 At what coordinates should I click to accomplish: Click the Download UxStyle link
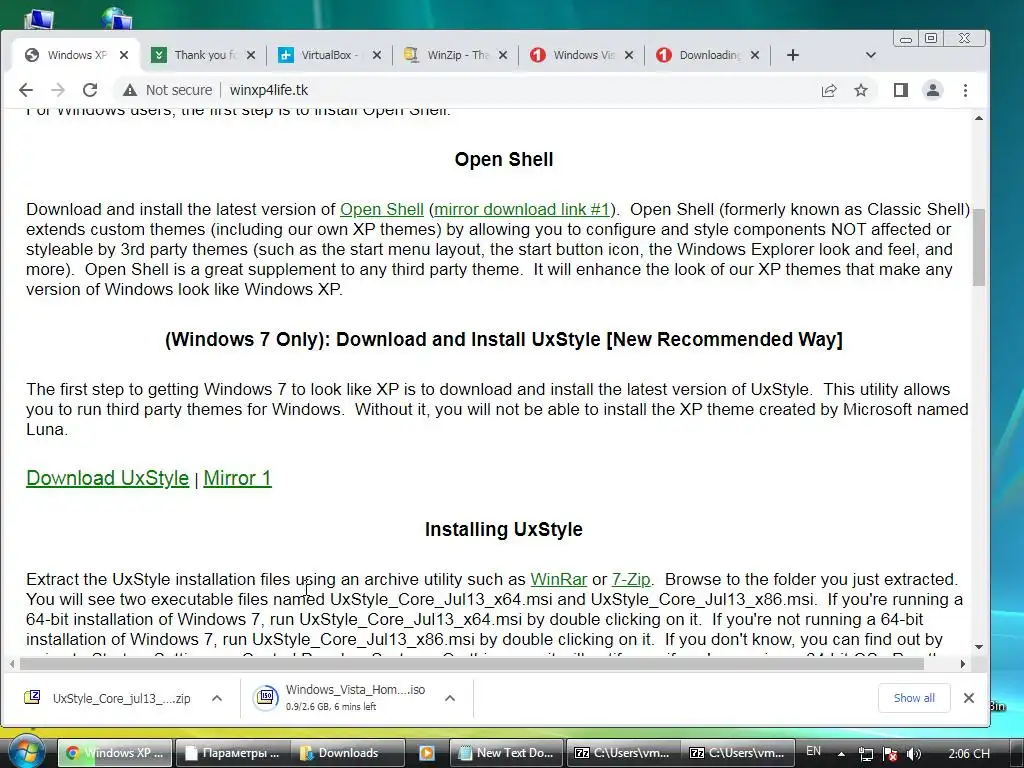click(x=108, y=479)
